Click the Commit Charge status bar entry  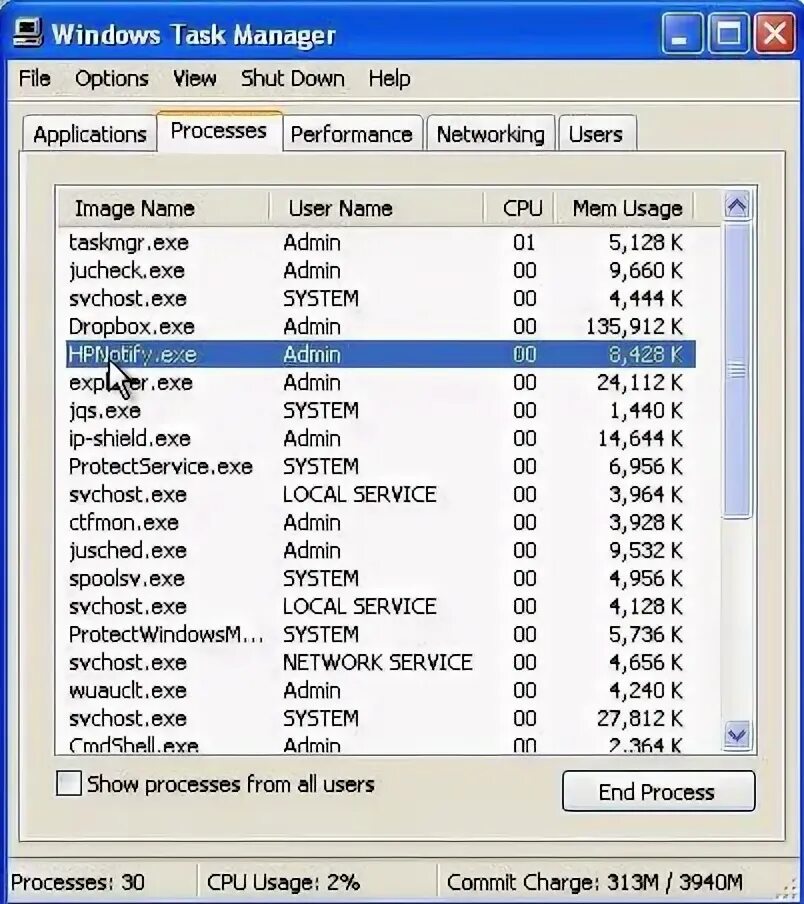coord(594,882)
